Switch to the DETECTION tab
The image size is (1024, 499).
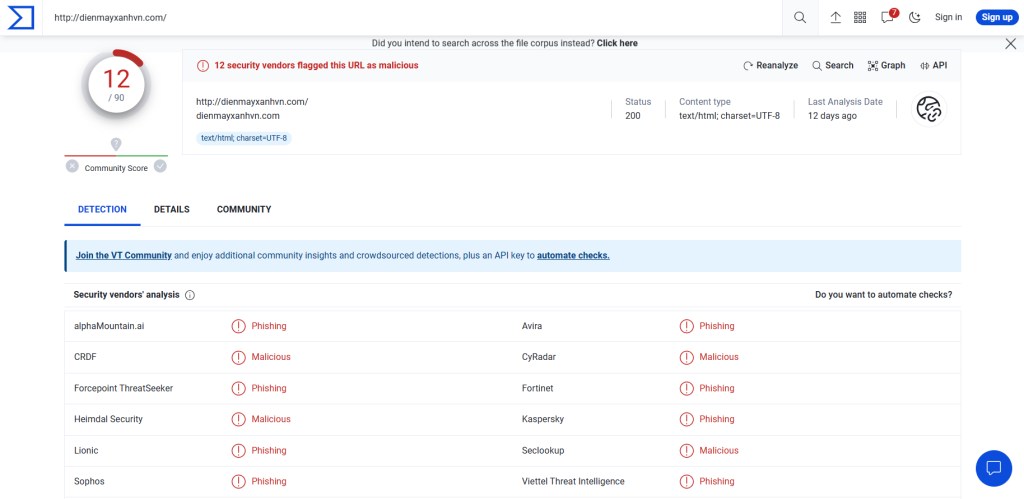tap(103, 210)
